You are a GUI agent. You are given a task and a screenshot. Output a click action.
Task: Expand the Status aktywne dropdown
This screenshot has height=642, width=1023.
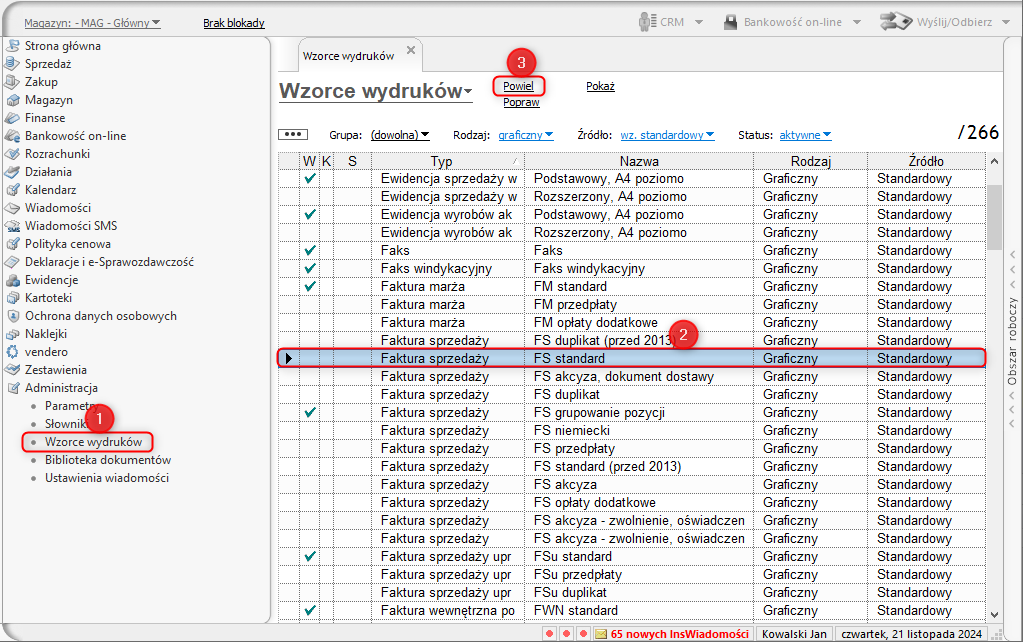point(805,135)
